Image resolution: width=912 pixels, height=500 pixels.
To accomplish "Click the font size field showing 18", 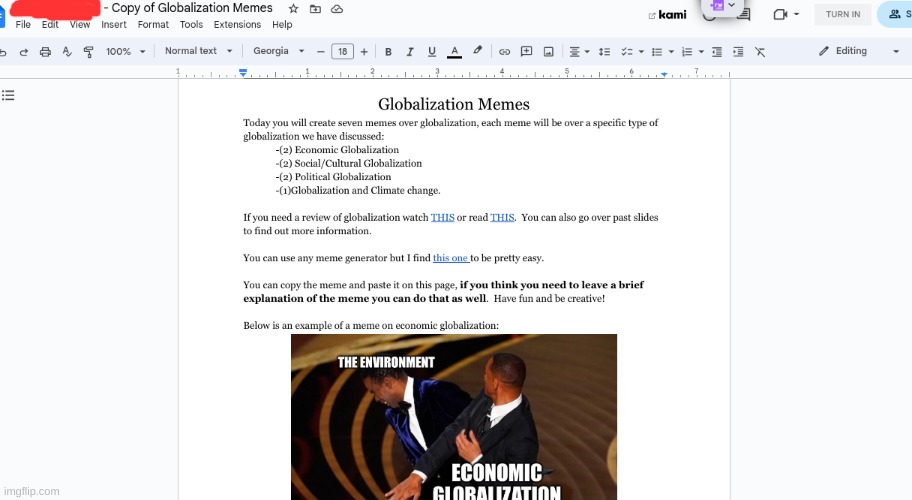I will pos(343,52).
